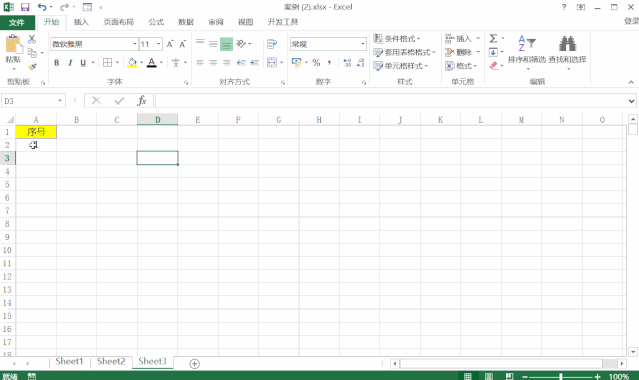Open Conditional Formatting menu
The height and width of the screenshot is (380, 639).
(x=397, y=39)
